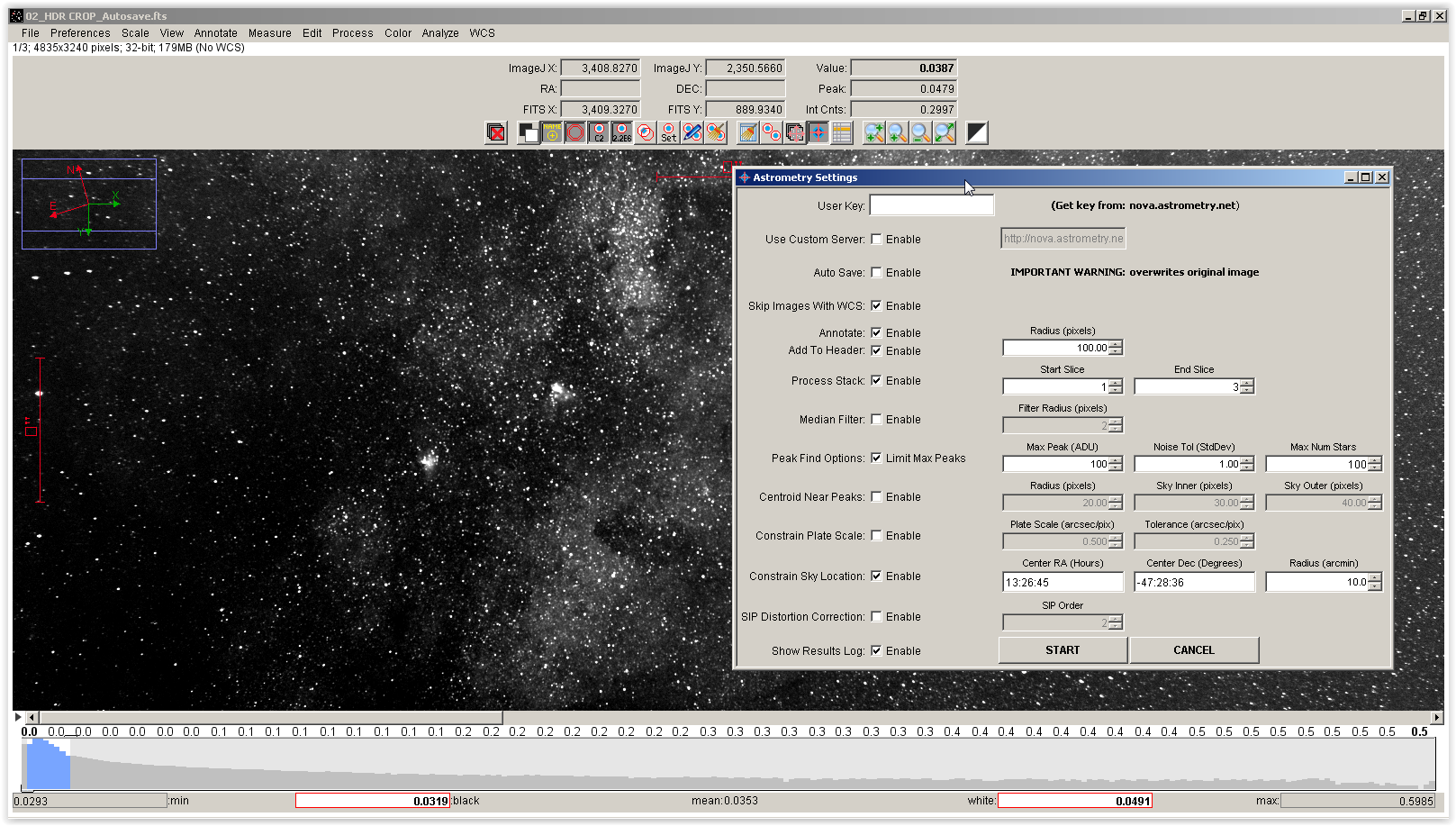Uncheck the Add To Header checkbox
1456x826 pixels.
[x=876, y=351]
